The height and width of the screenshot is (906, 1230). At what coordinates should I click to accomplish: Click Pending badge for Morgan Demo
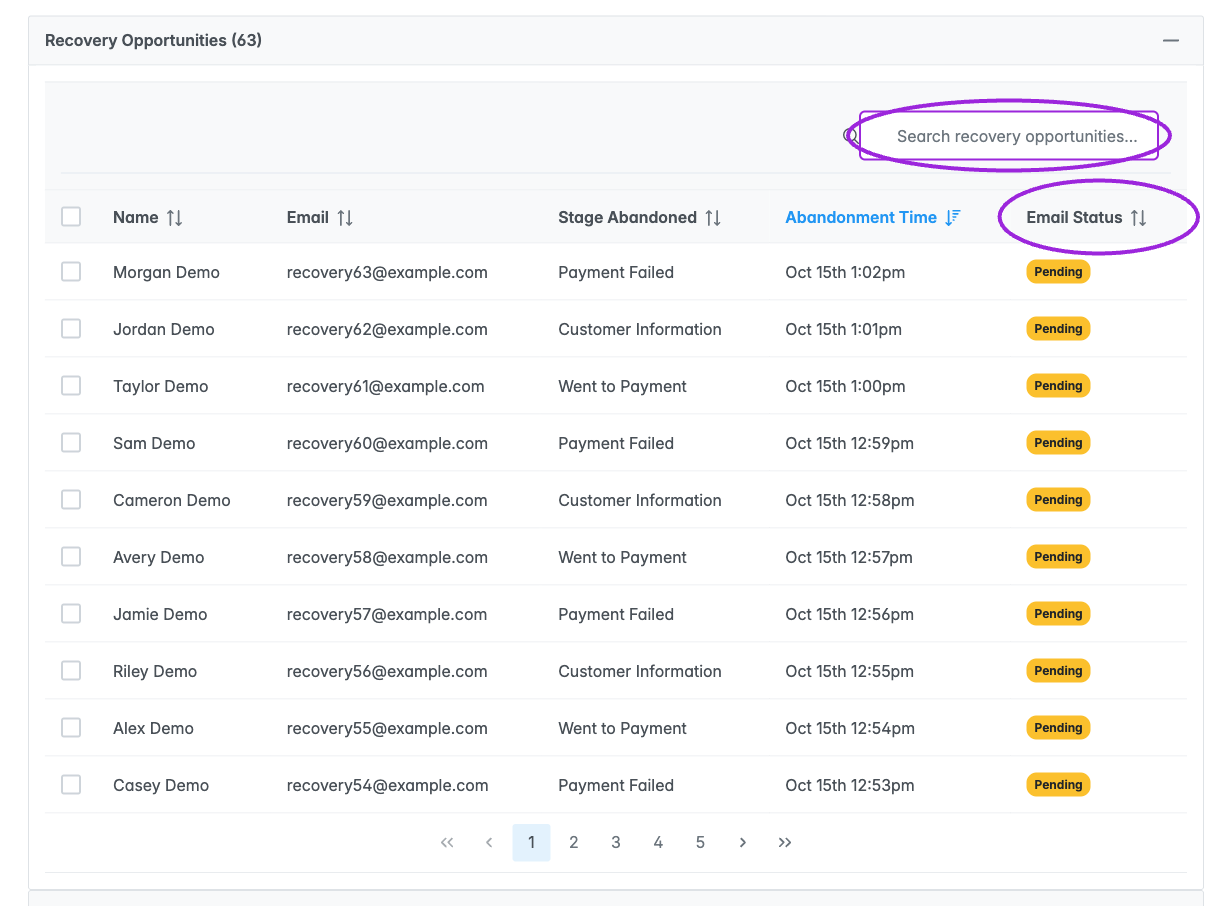click(1058, 272)
